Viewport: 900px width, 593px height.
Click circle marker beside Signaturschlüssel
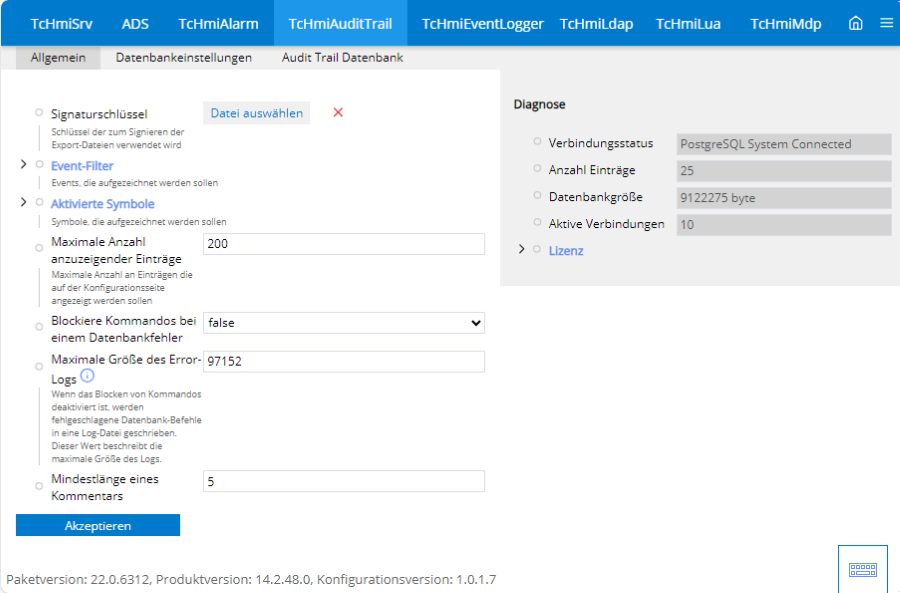[x=40, y=113]
